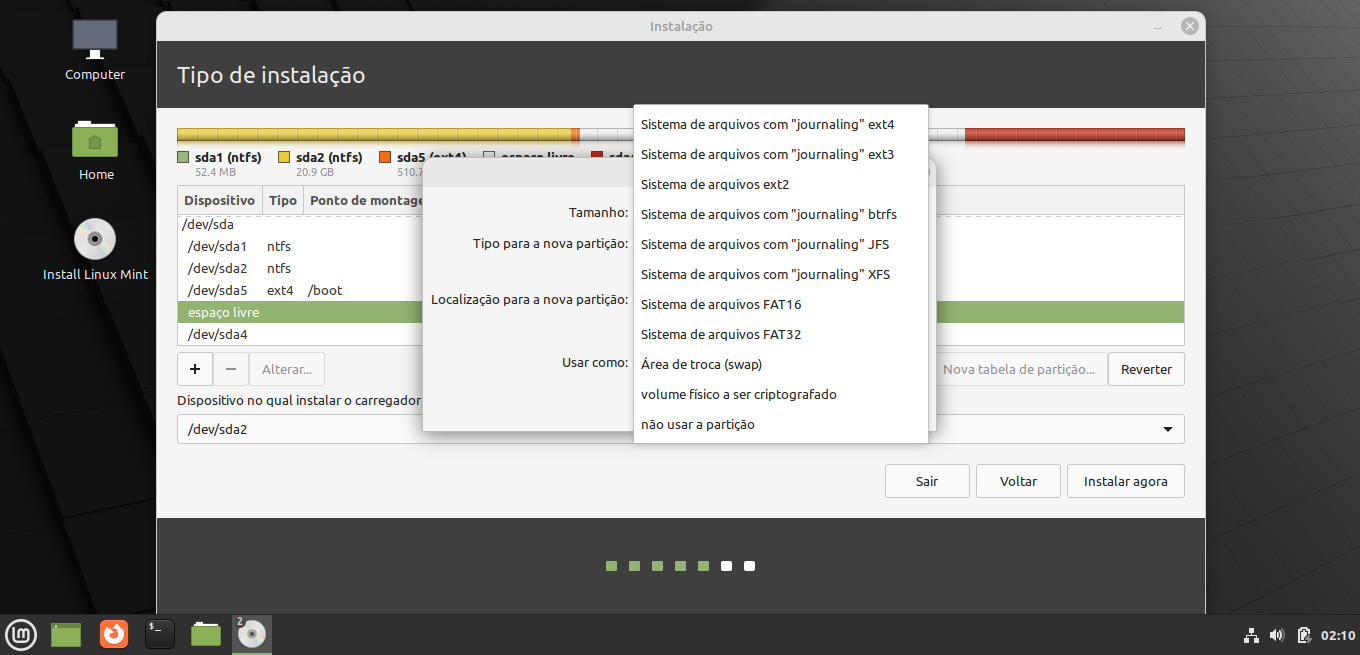
Task: Choose Área de troca (swap) option
Action: [x=780, y=365]
